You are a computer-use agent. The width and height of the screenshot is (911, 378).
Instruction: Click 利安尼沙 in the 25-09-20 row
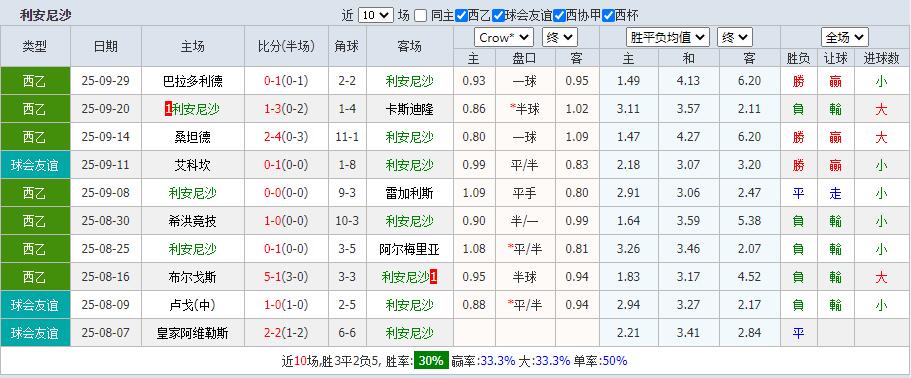coord(196,109)
